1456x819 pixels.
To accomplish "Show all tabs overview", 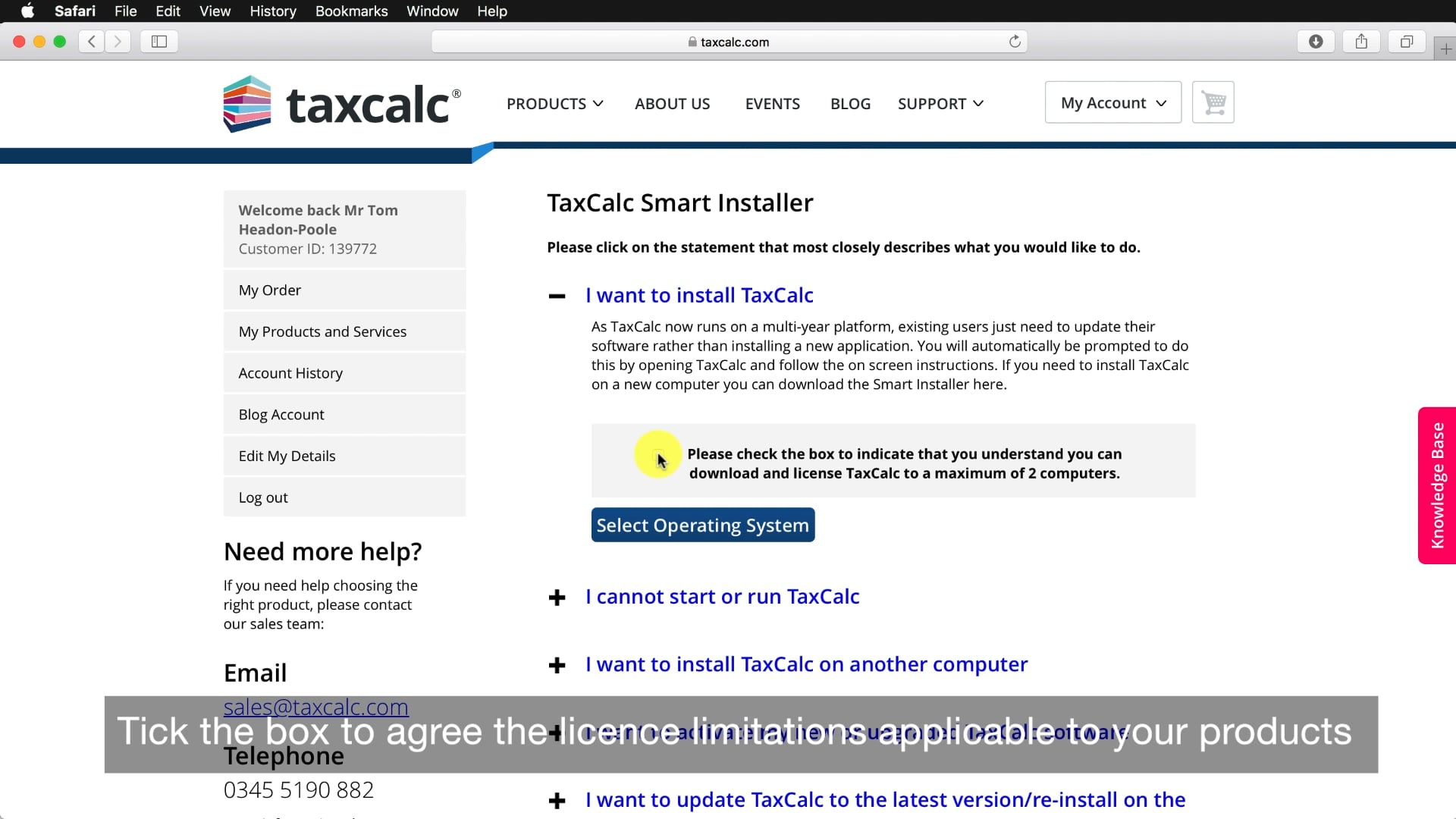I will point(1407,42).
